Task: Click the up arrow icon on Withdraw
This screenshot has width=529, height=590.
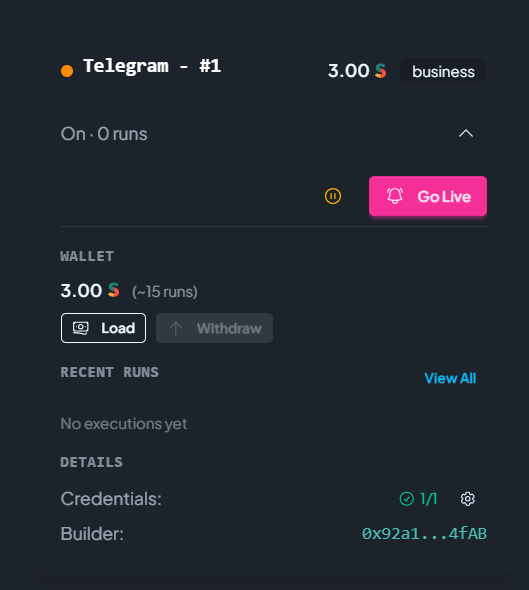Action: 175,328
